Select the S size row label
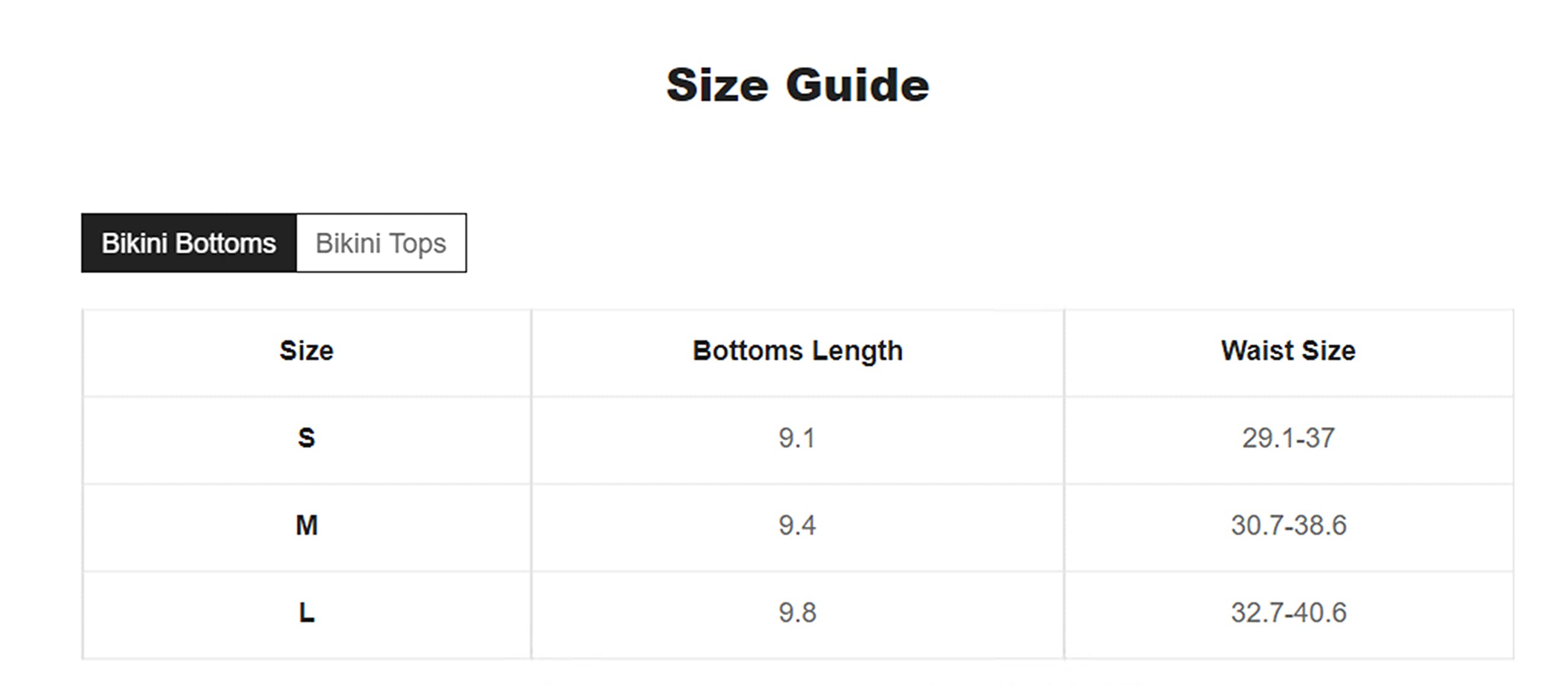The height and width of the screenshot is (685, 1568). (307, 439)
